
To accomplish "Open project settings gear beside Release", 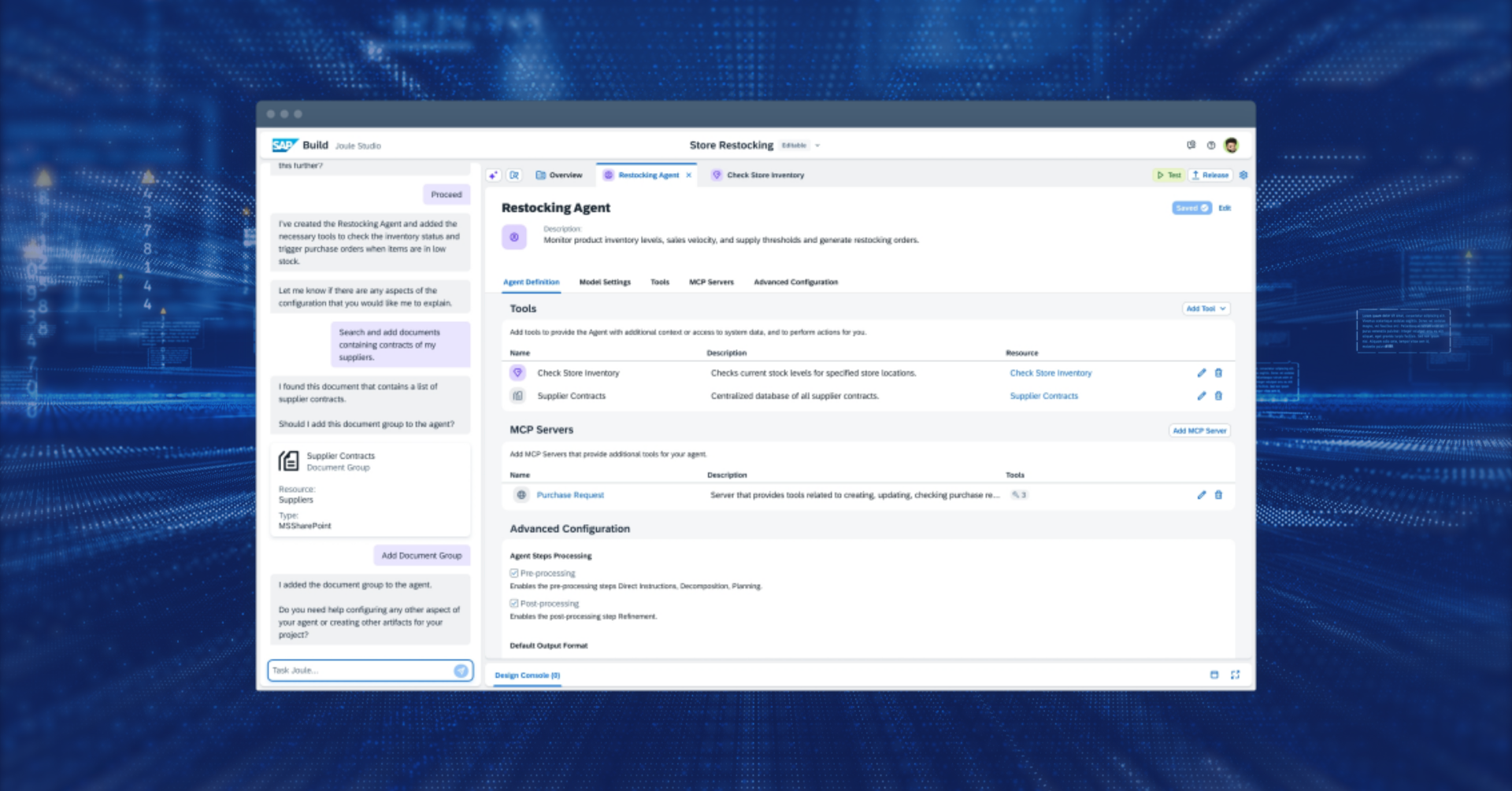I will (1243, 175).
